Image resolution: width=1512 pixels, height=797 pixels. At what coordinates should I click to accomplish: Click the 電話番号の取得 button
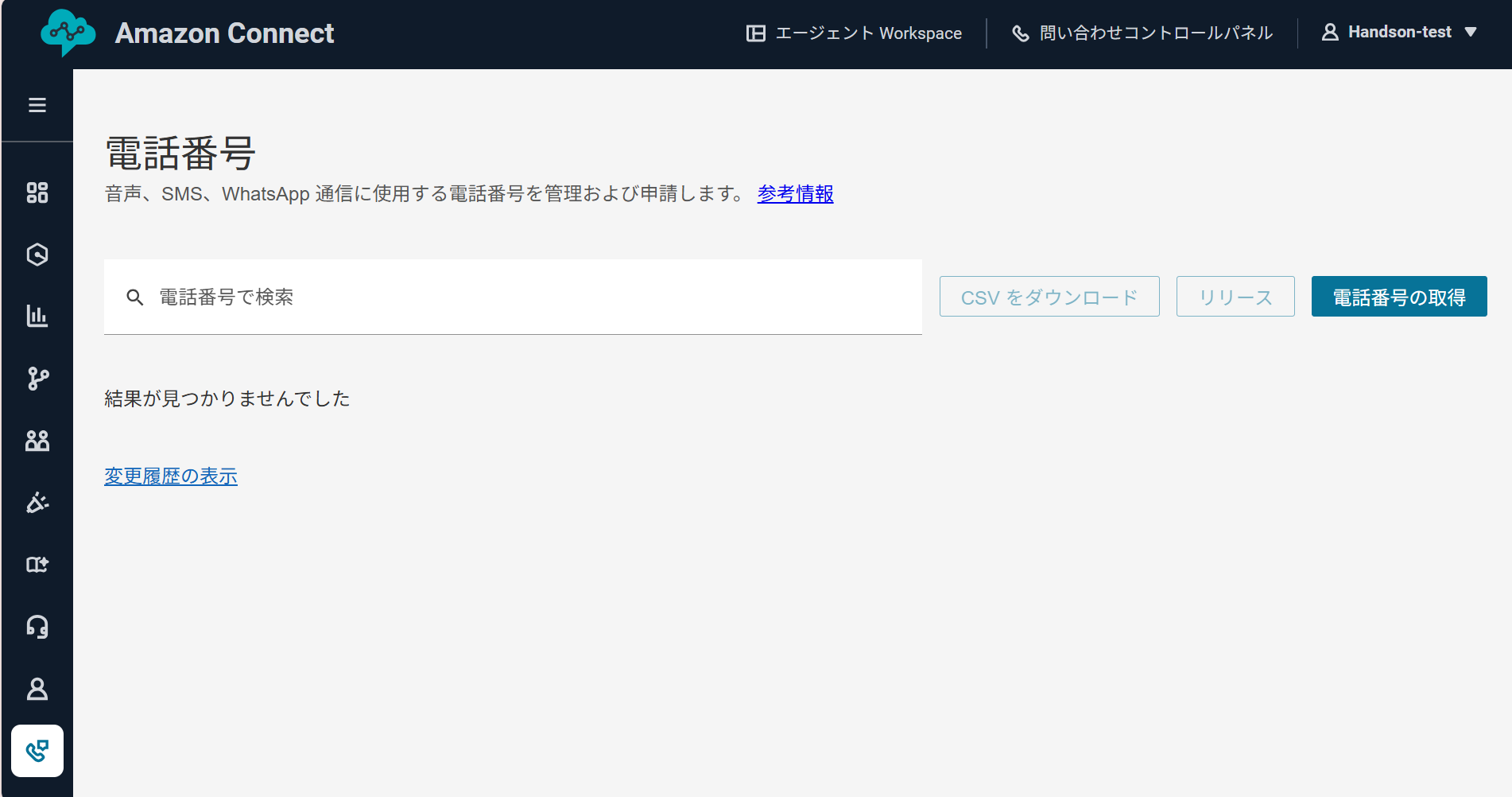tap(1399, 296)
